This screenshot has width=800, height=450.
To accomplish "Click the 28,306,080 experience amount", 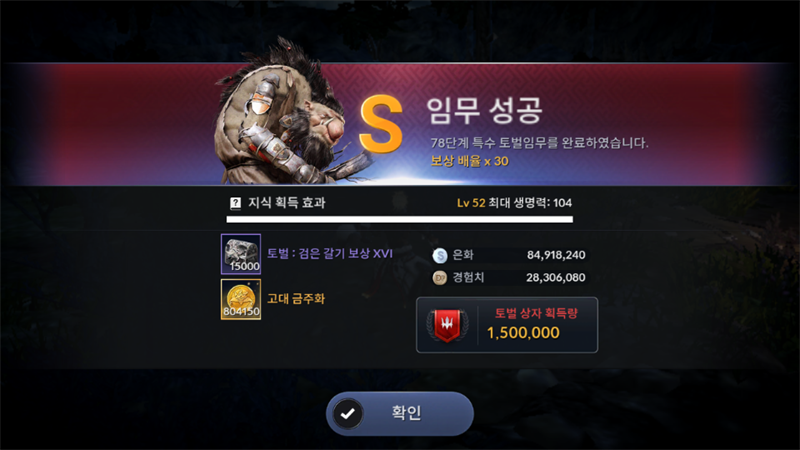I will pos(556,278).
